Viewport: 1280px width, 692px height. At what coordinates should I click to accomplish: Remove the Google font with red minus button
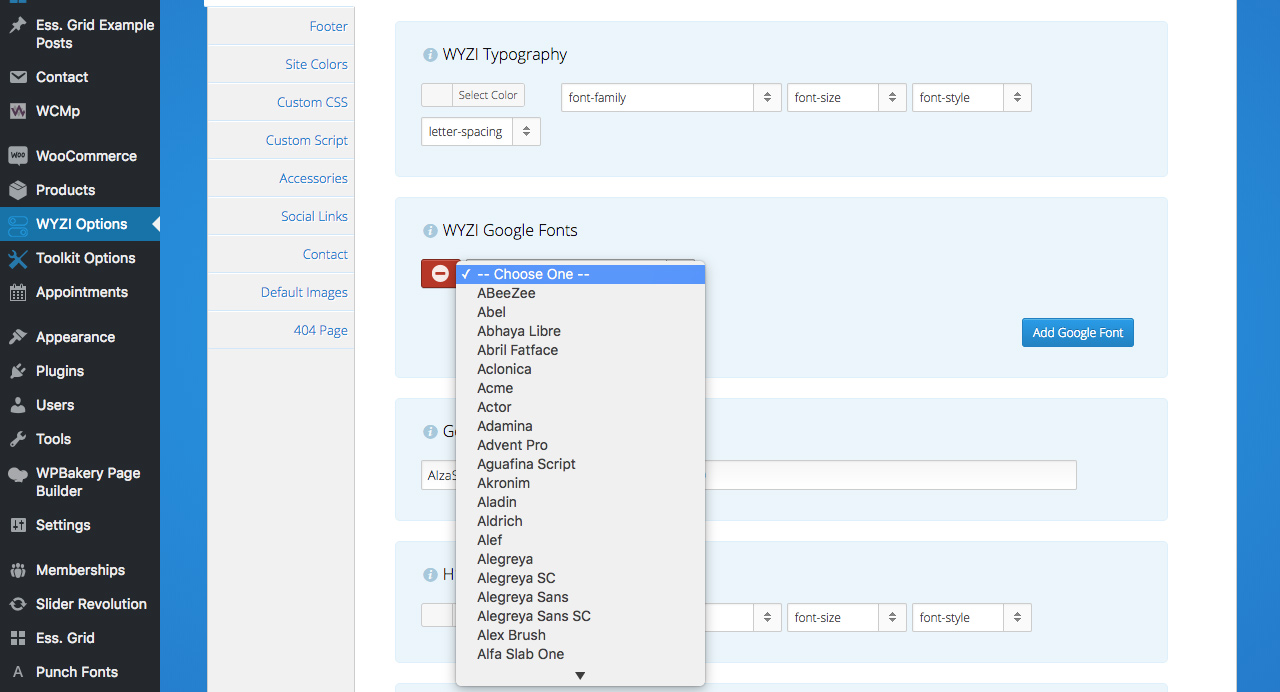[x=439, y=273]
